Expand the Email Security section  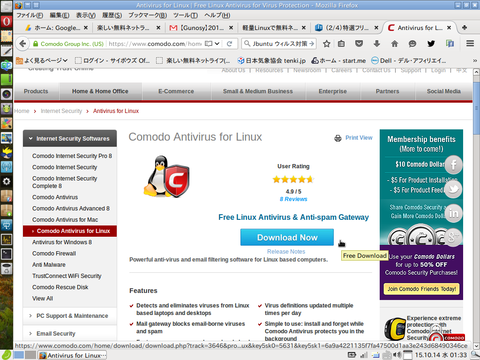pos(70,333)
